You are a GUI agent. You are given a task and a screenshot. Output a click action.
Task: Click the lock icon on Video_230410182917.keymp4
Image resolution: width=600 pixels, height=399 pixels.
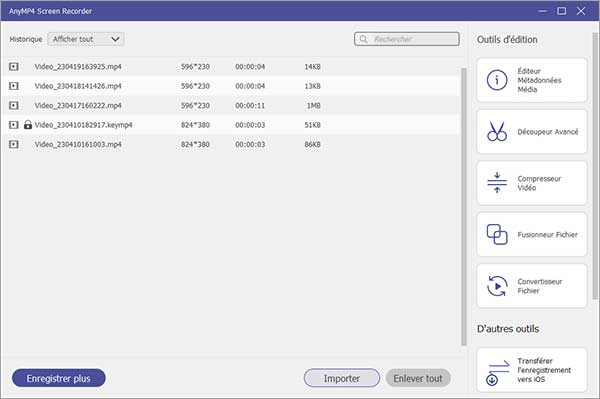[x=28, y=125]
